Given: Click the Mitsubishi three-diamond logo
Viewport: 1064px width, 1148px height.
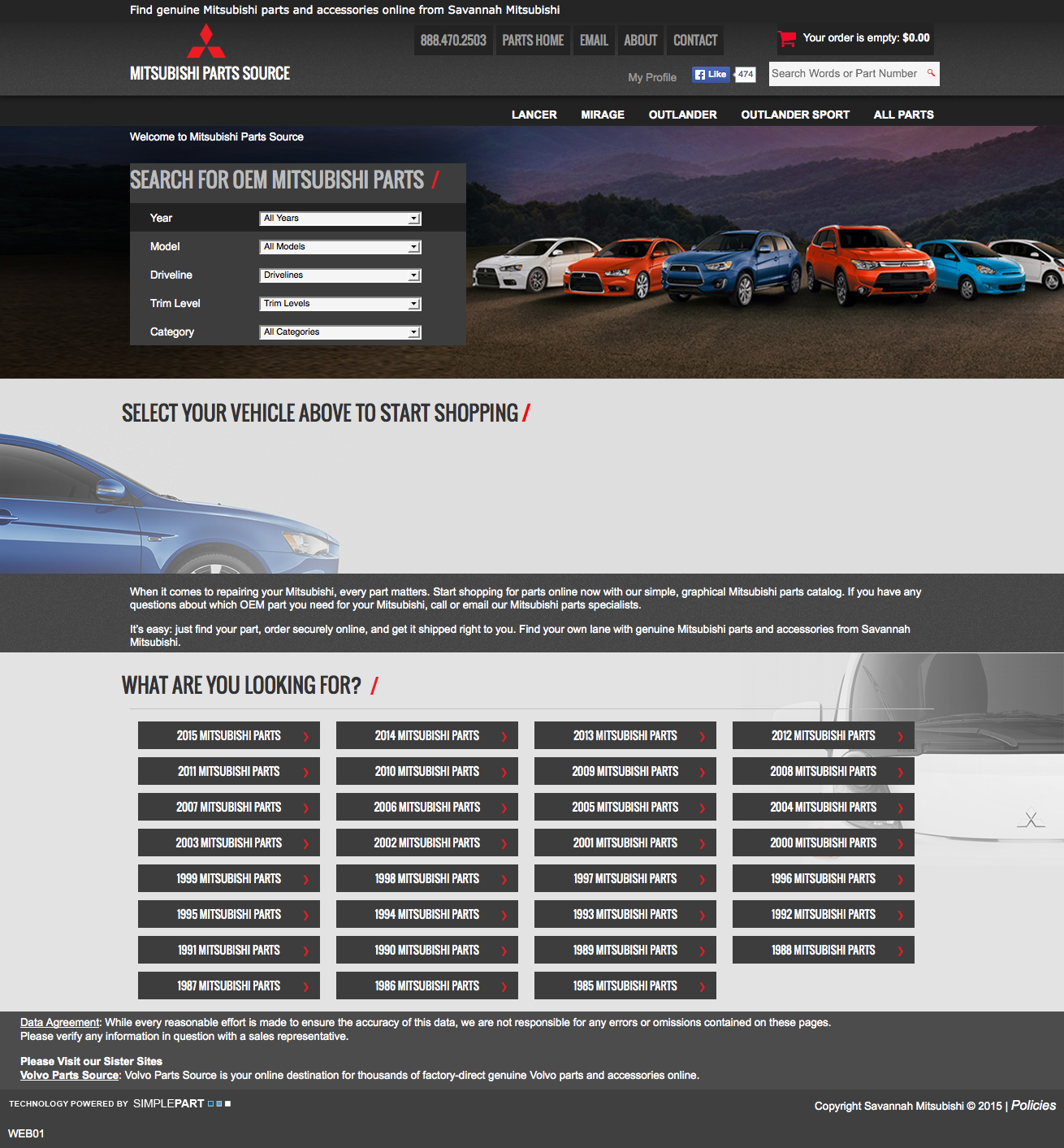Looking at the screenshot, I should (206, 41).
